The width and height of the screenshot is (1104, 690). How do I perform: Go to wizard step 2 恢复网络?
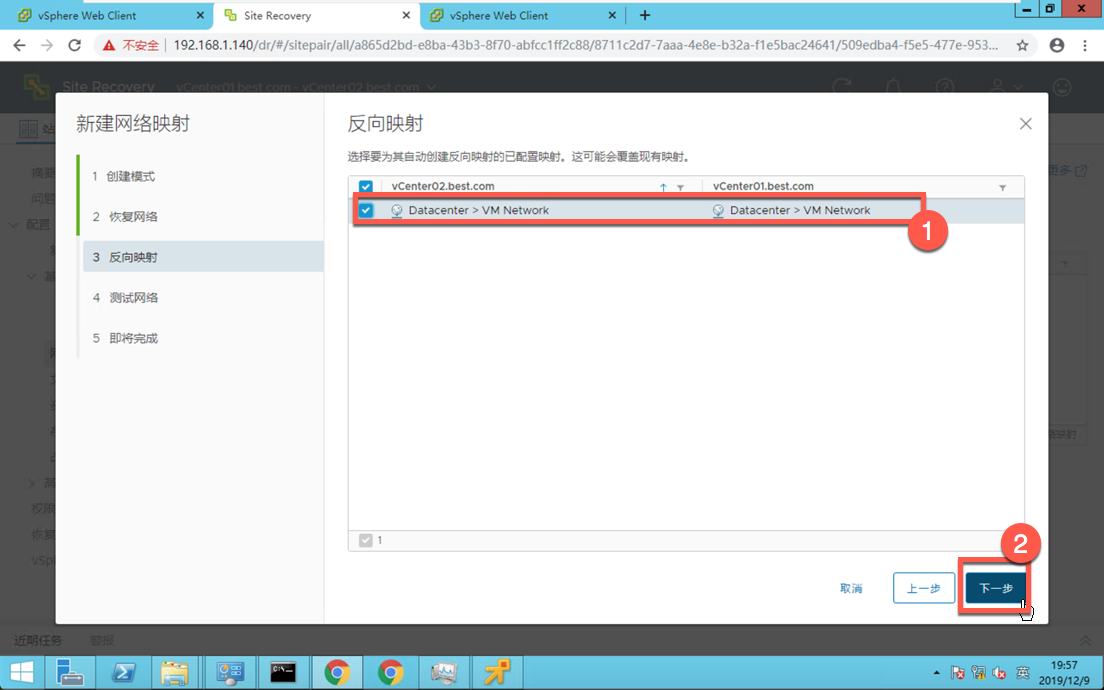pyautogui.click(x=125, y=216)
